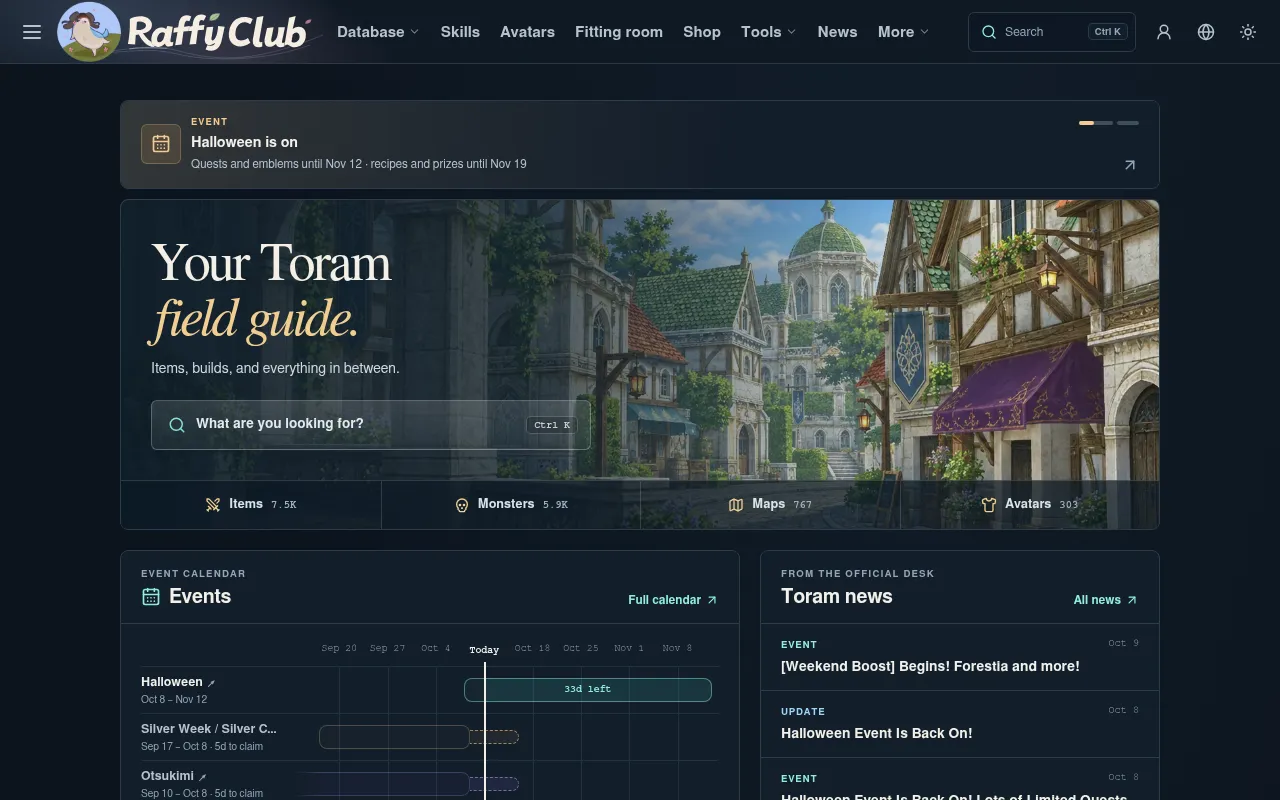Expand the Tools dropdown menu

(x=768, y=32)
